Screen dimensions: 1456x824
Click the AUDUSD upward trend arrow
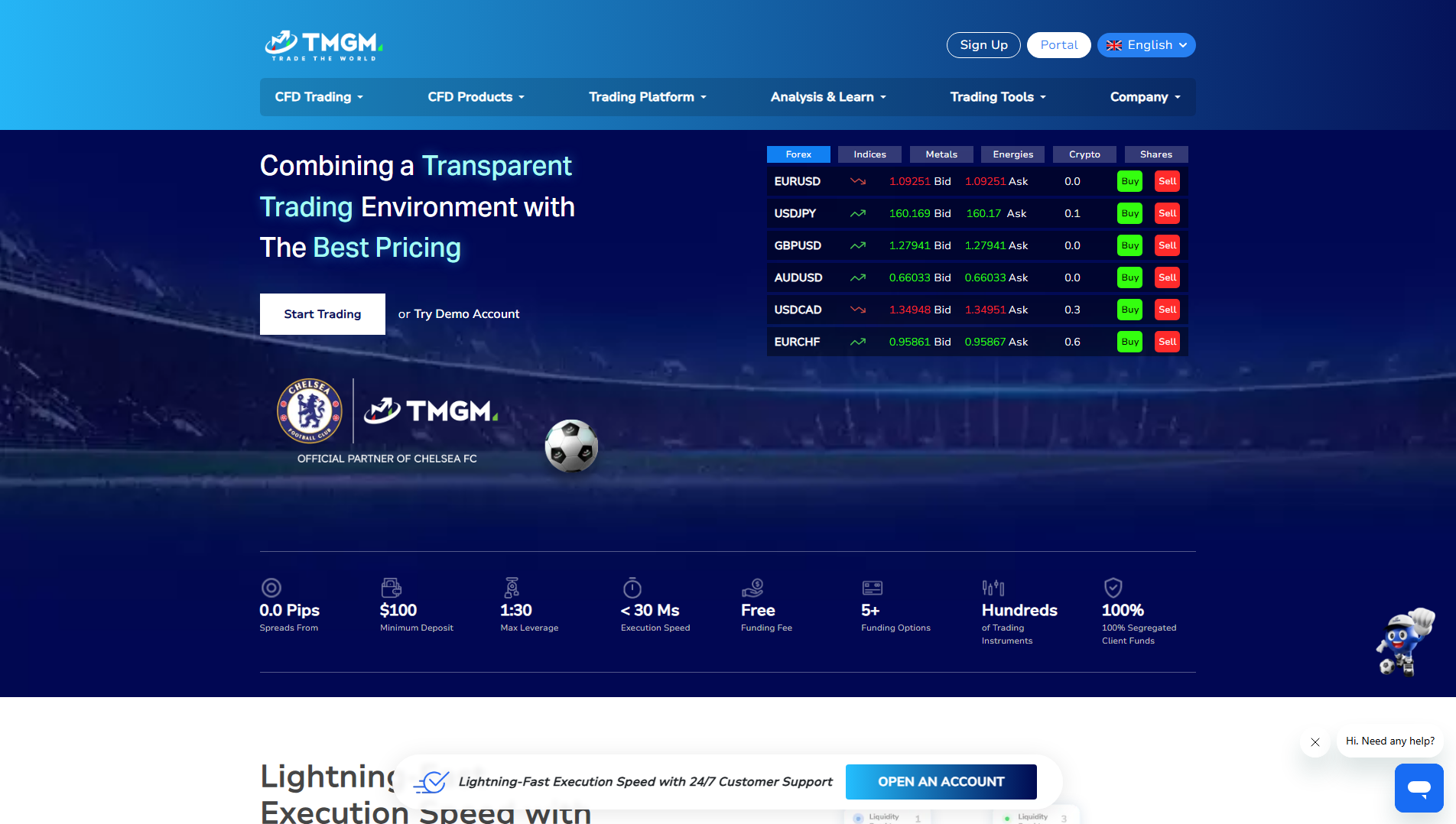(x=858, y=277)
